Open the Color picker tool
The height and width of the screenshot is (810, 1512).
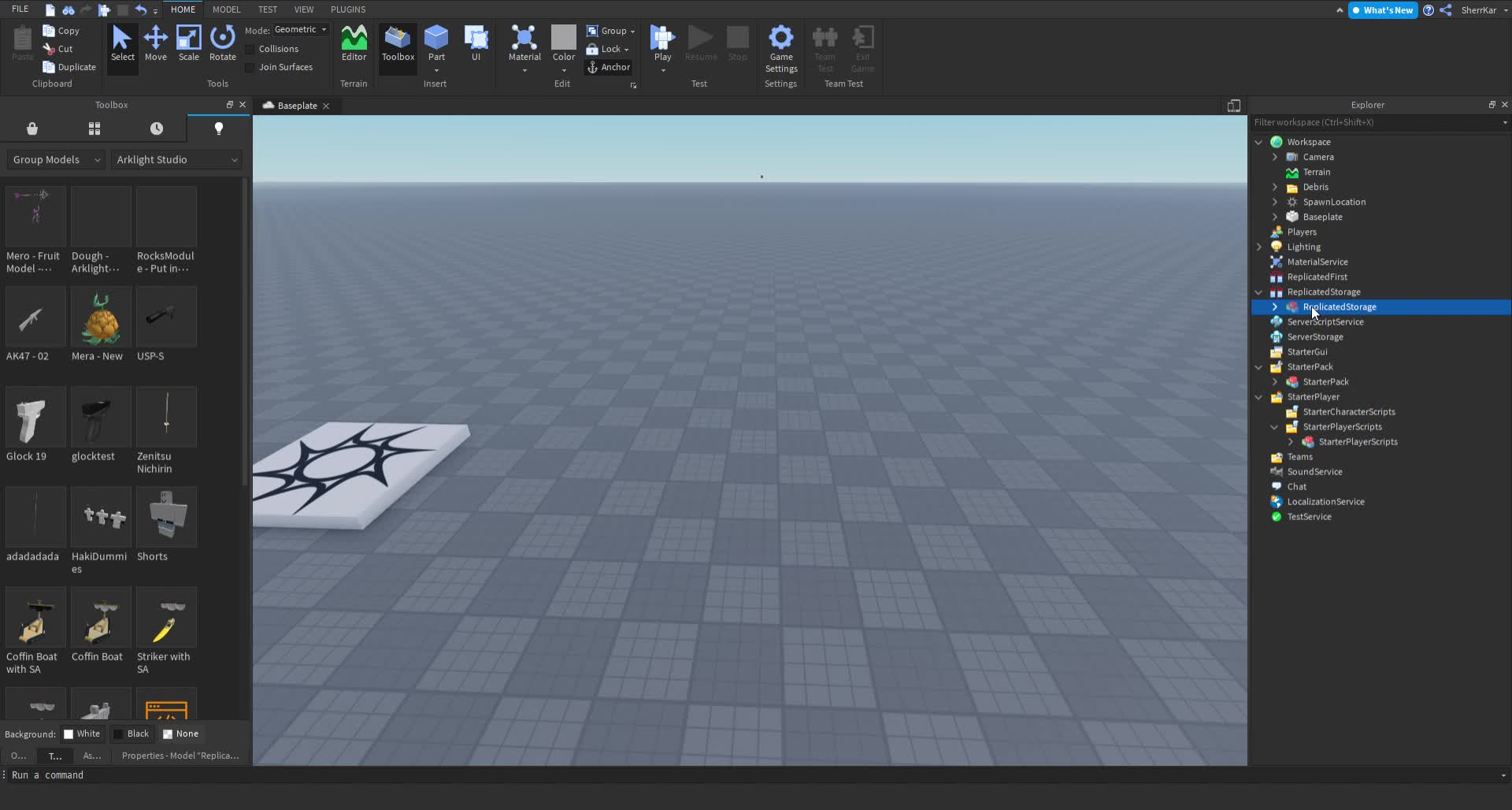[x=563, y=45]
